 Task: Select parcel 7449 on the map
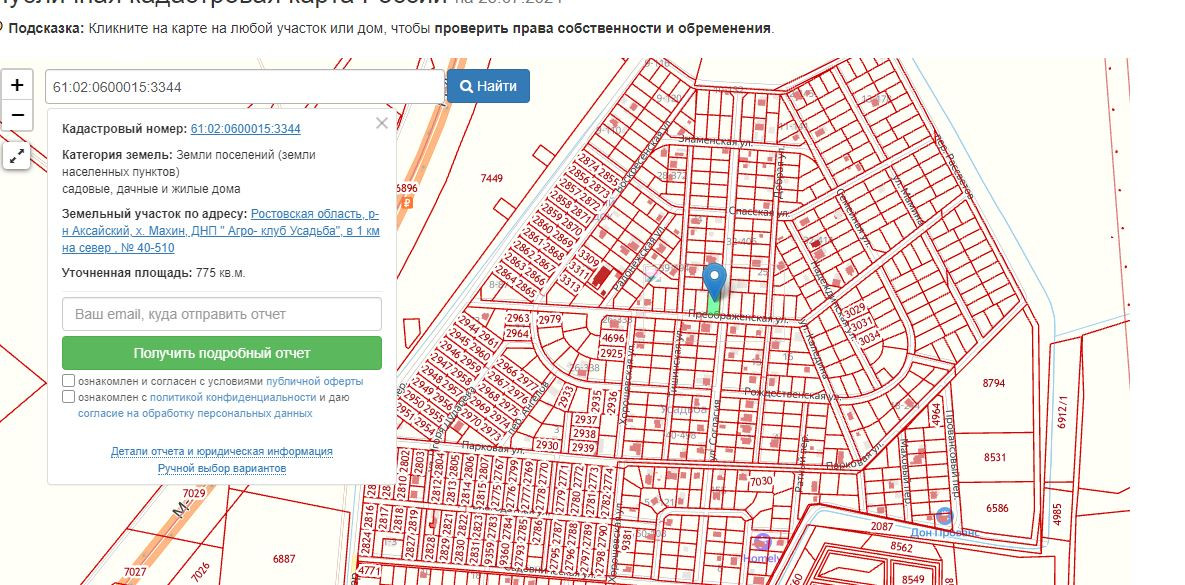(491, 178)
